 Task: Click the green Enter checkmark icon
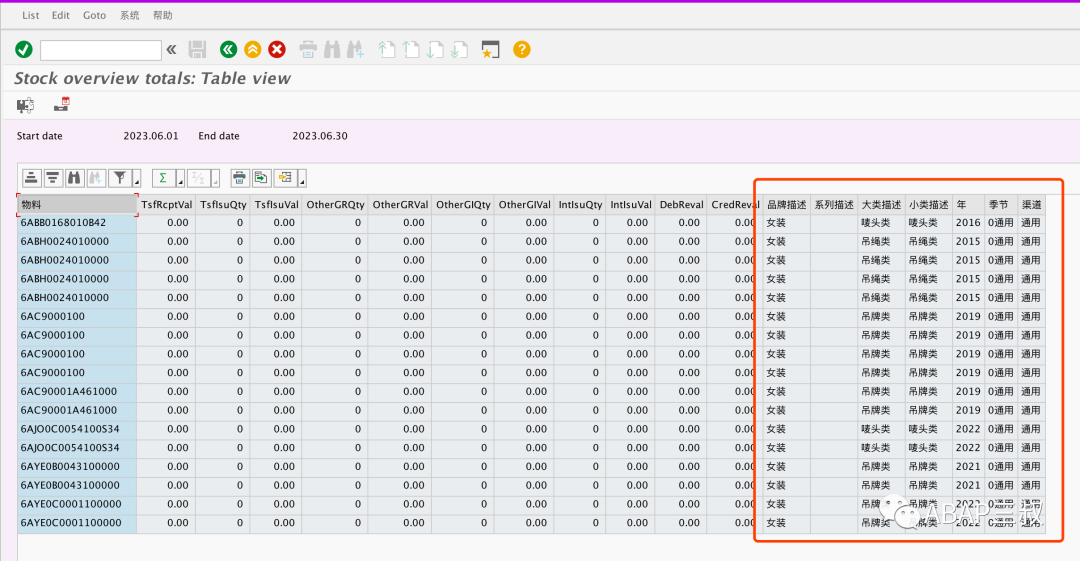(24, 50)
